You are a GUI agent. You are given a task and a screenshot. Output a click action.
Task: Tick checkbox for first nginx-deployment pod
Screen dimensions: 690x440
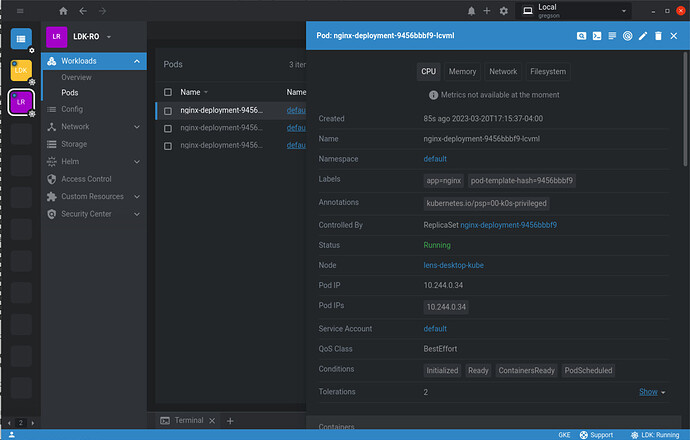click(x=168, y=111)
